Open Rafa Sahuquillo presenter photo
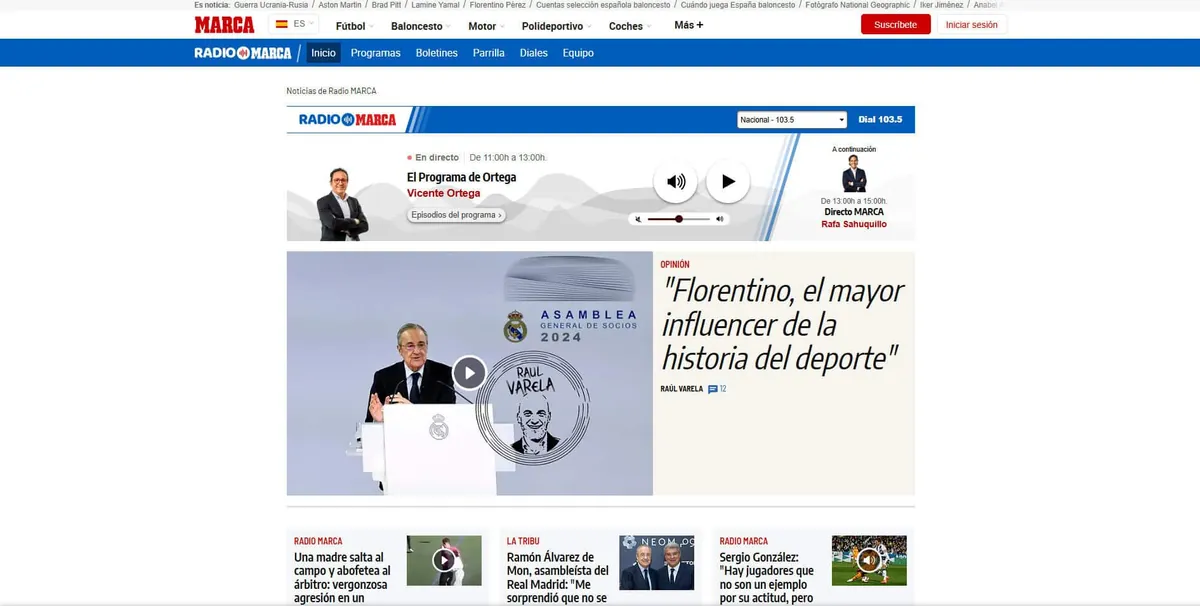Viewport: 1200px width, 606px height. coord(854,172)
